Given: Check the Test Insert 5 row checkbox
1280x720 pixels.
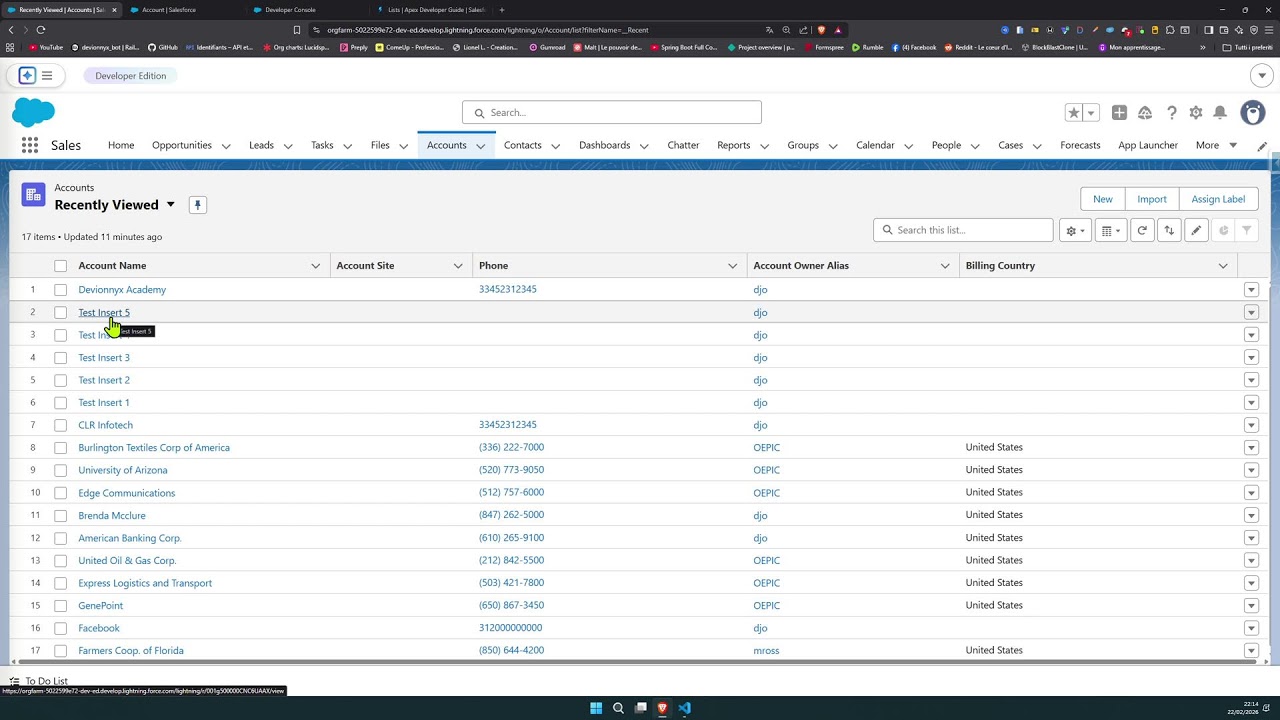Looking at the screenshot, I should [60, 313].
